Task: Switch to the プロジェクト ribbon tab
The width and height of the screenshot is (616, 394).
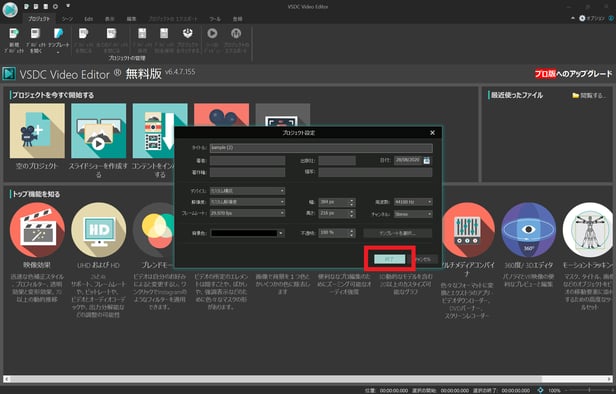Action: (39, 18)
